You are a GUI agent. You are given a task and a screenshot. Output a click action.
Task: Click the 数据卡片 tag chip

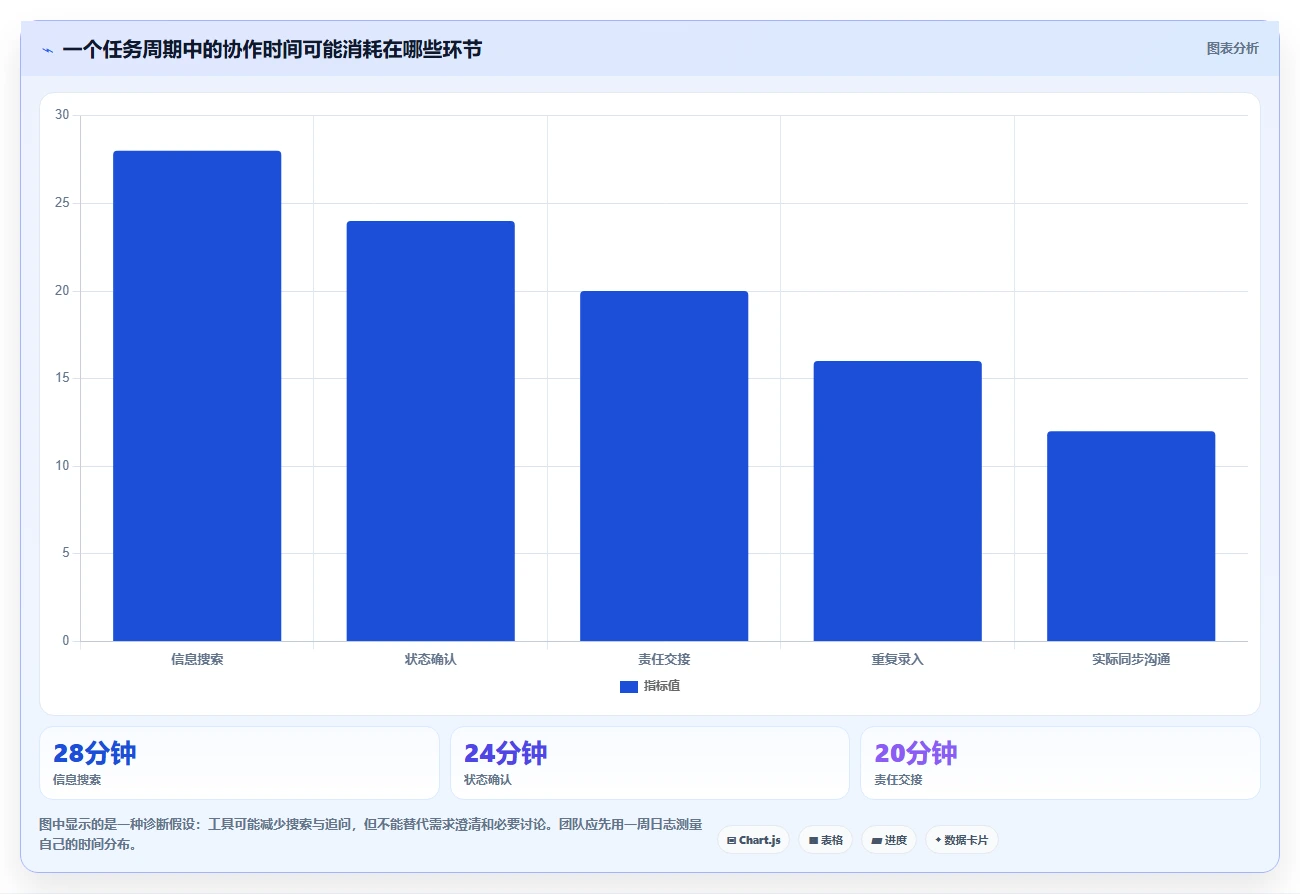pos(961,840)
